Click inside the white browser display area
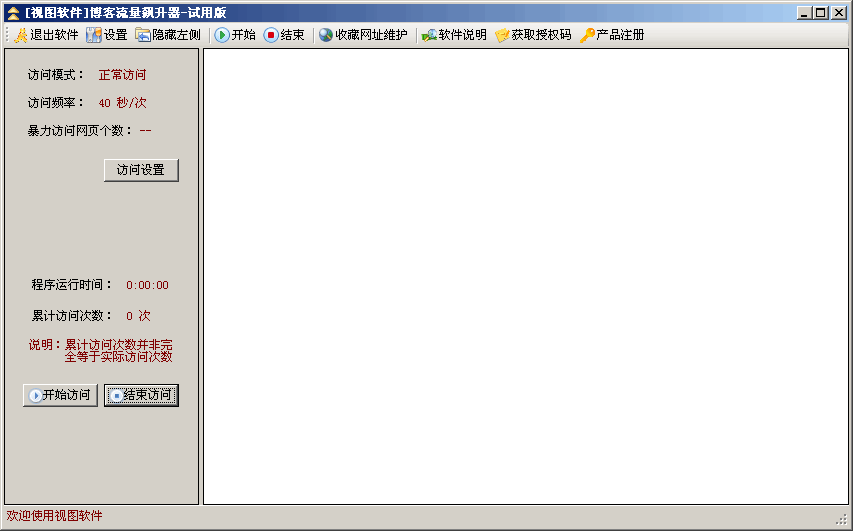 click(x=526, y=276)
